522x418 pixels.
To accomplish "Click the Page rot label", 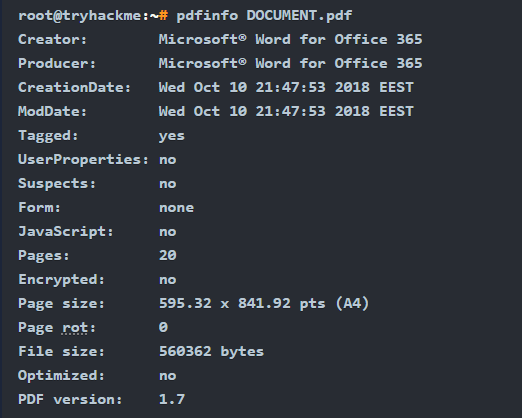I will pos(57,327).
